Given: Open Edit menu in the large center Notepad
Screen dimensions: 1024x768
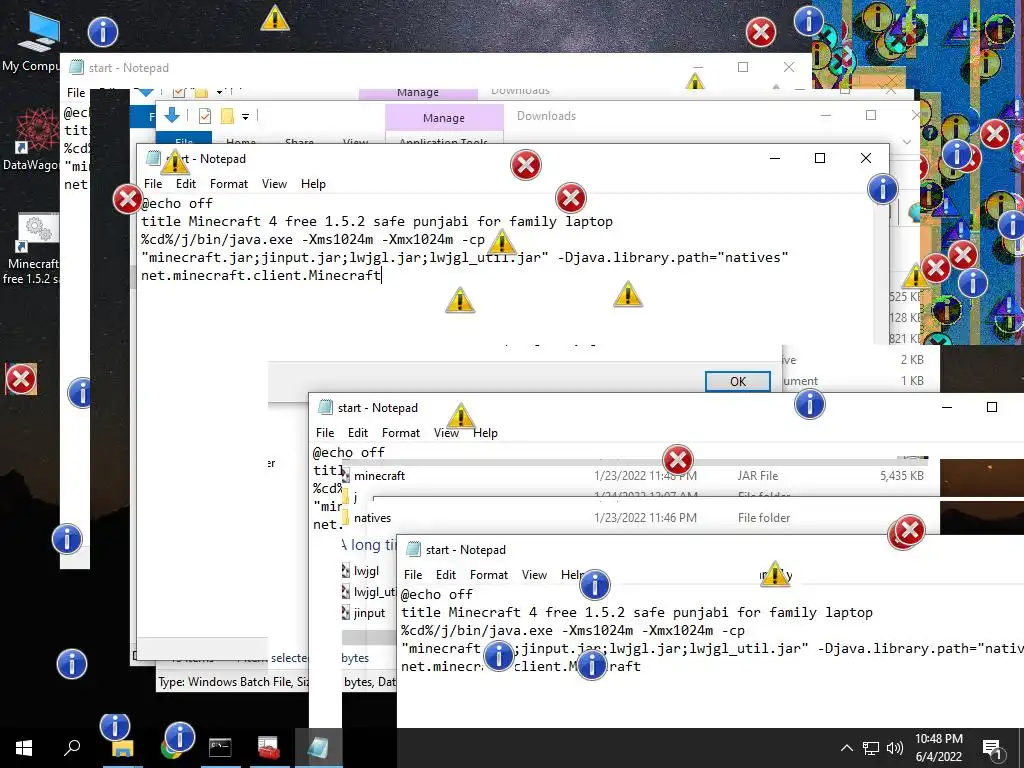Looking at the screenshot, I should click(186, 184).
